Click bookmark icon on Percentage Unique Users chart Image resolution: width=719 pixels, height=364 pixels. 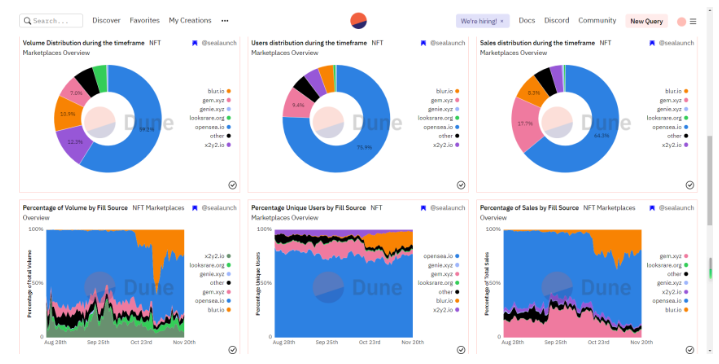tap(423, 208)
